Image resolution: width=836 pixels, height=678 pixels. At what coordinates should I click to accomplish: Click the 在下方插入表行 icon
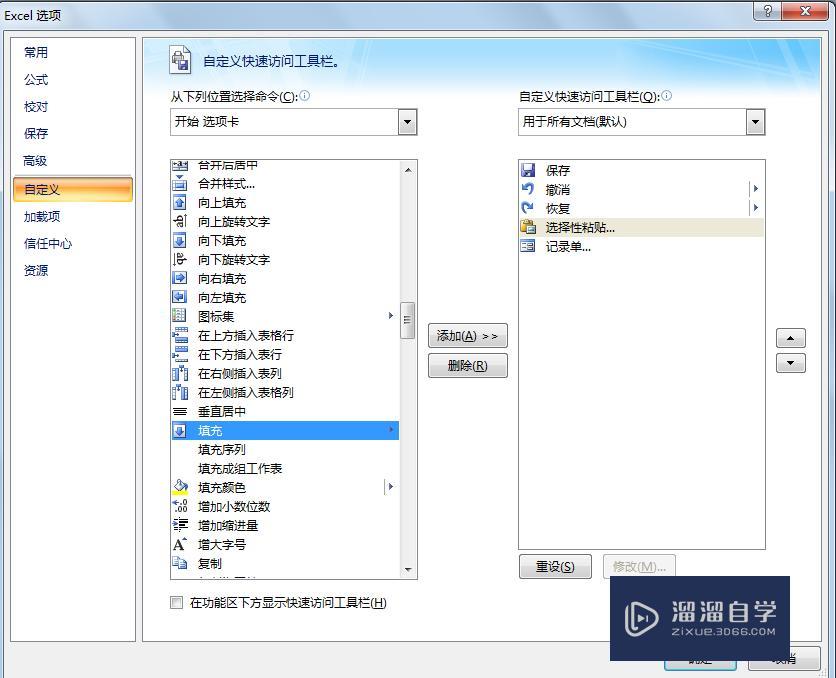tap(180, 354)
